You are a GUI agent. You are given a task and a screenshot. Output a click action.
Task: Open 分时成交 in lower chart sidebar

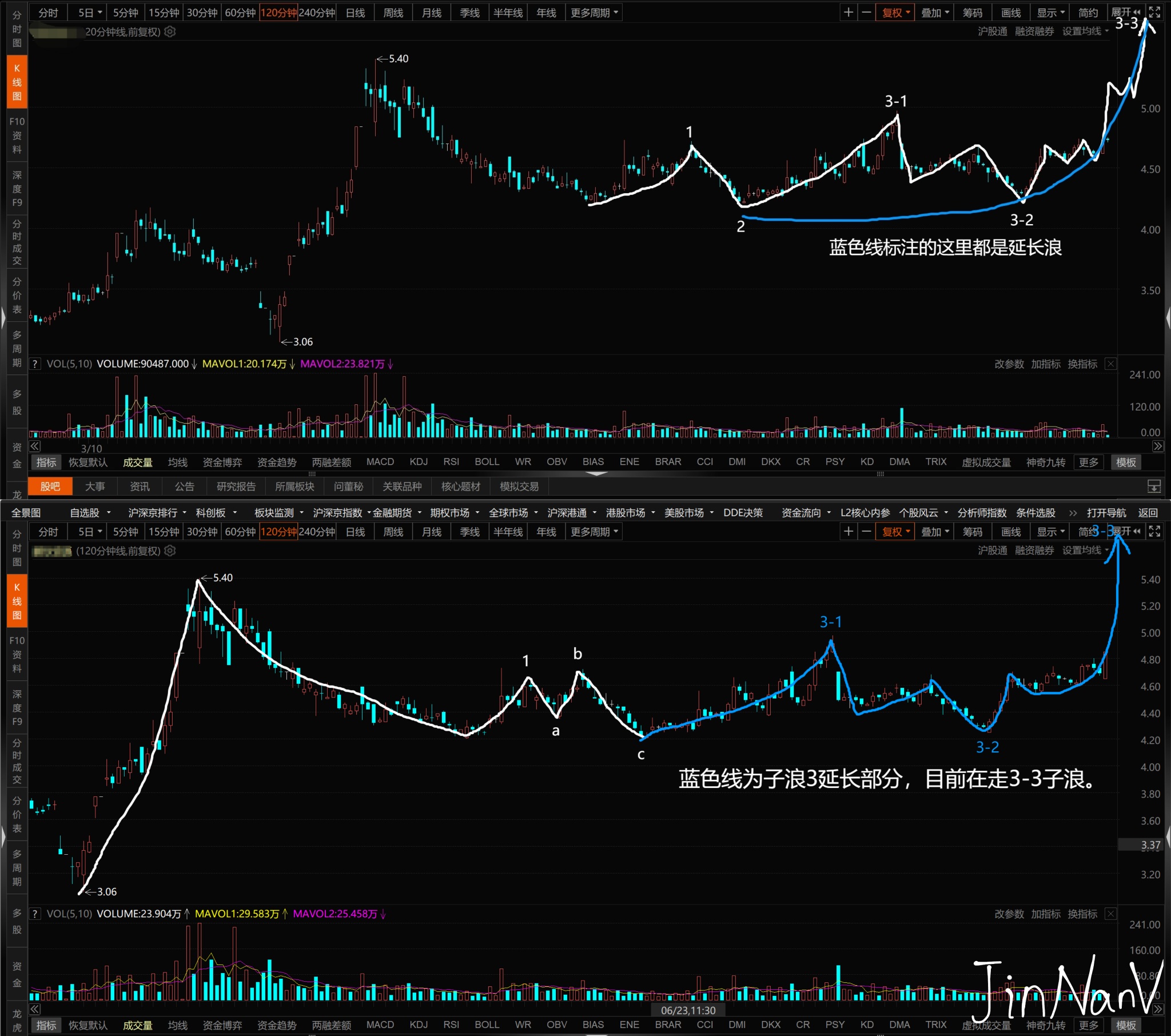[17, 761]
